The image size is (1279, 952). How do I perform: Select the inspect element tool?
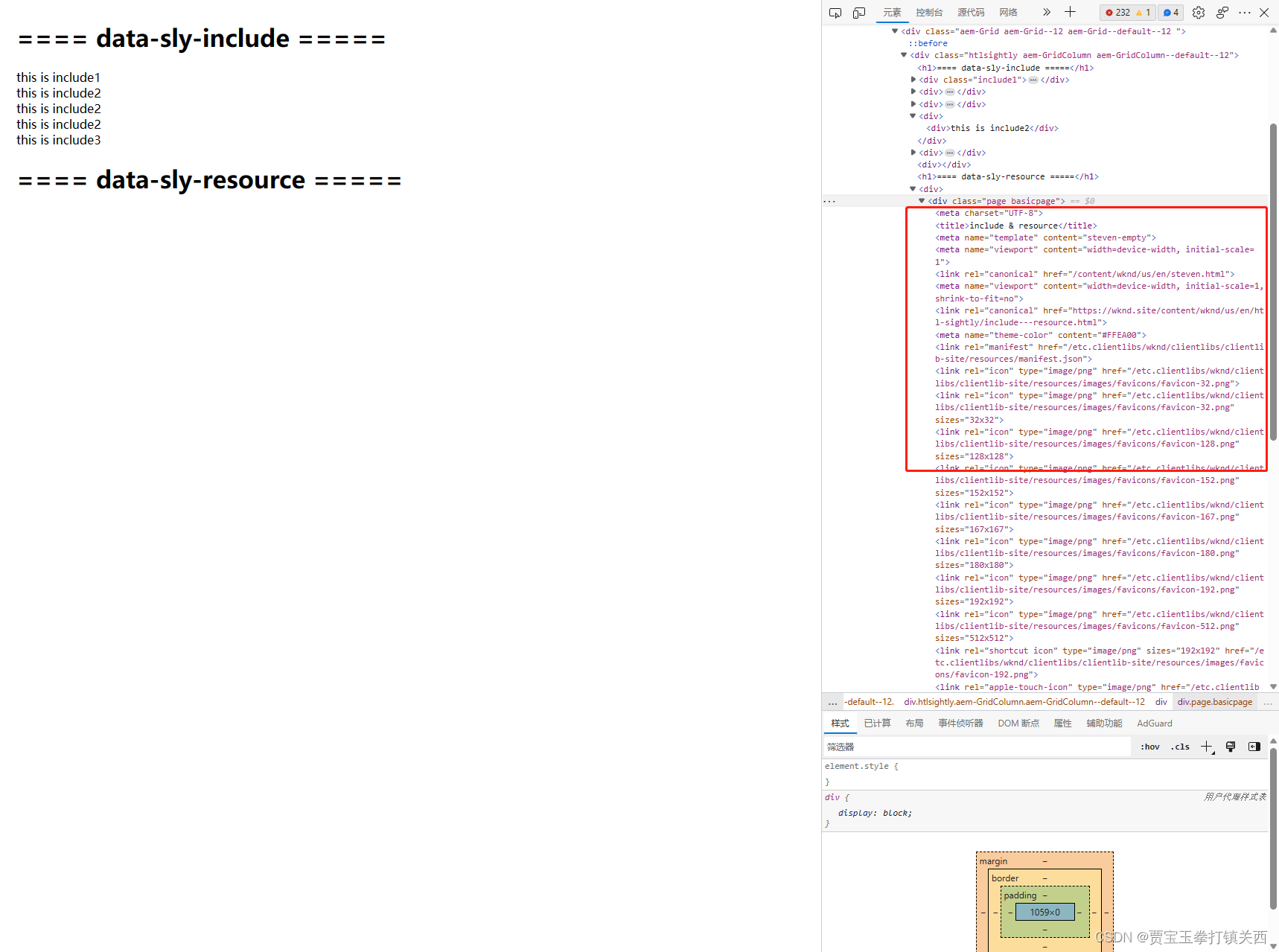[835, 12]
